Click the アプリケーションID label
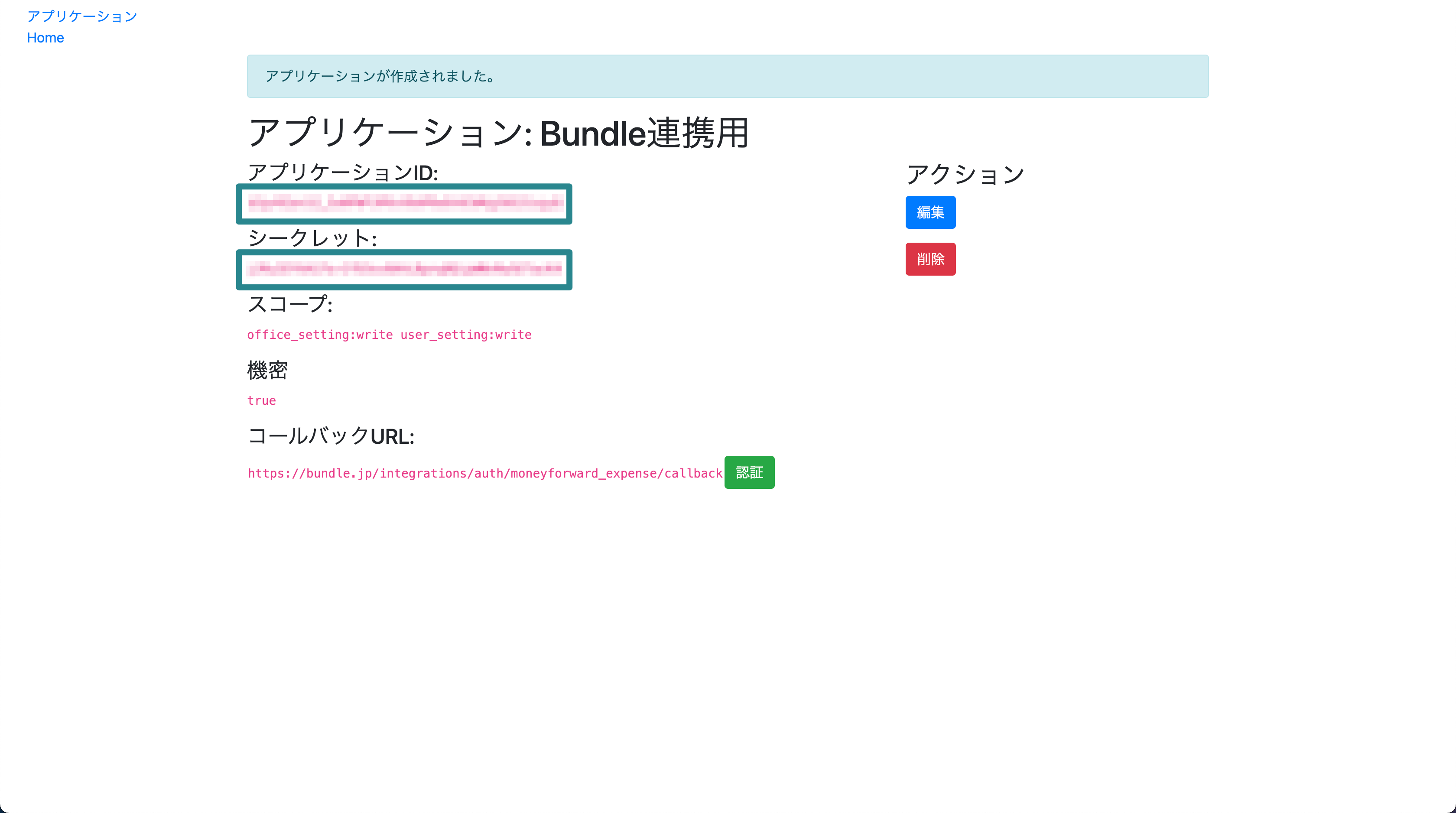 tap(342, 172)
